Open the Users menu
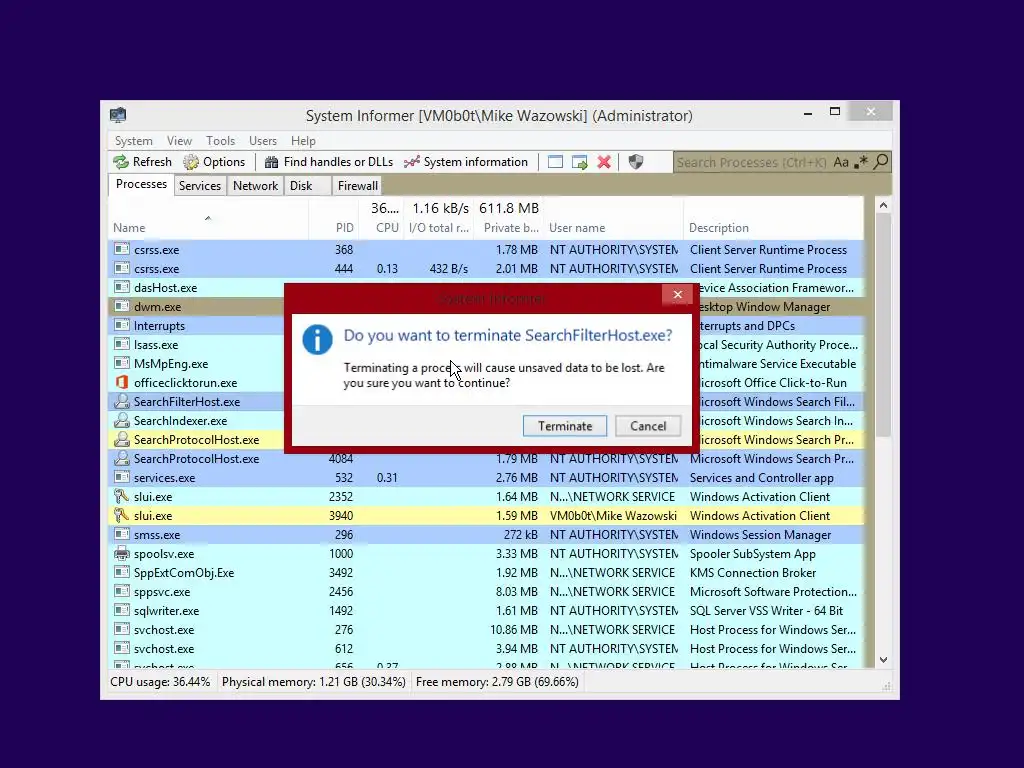Viewport: 1024px width, 768px height. 263,141
